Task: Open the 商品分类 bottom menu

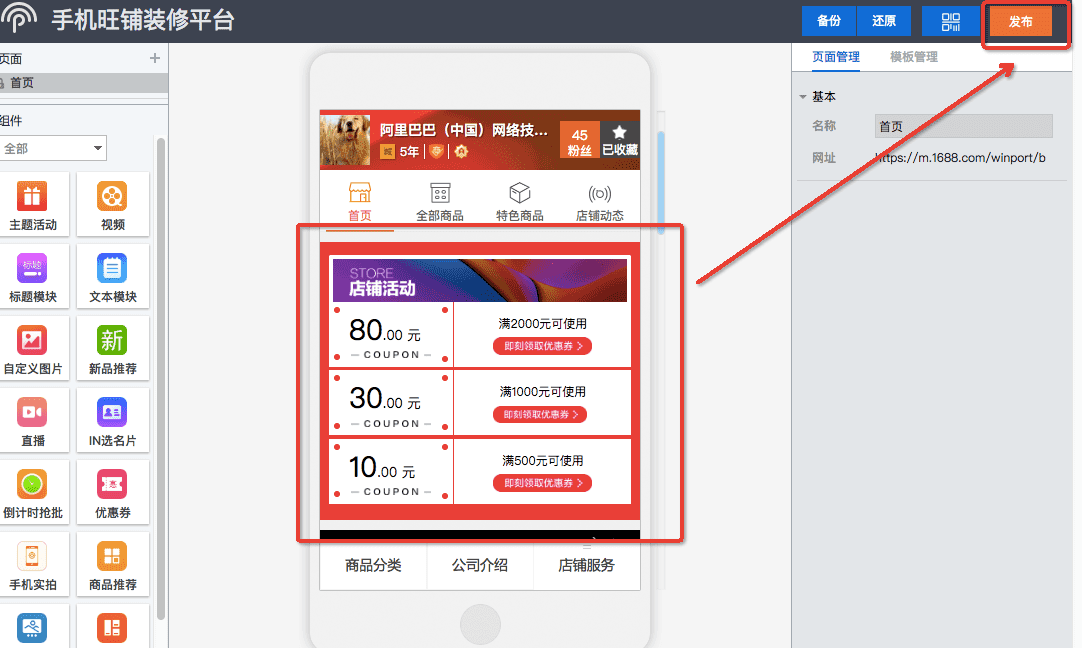Action: 373,565
